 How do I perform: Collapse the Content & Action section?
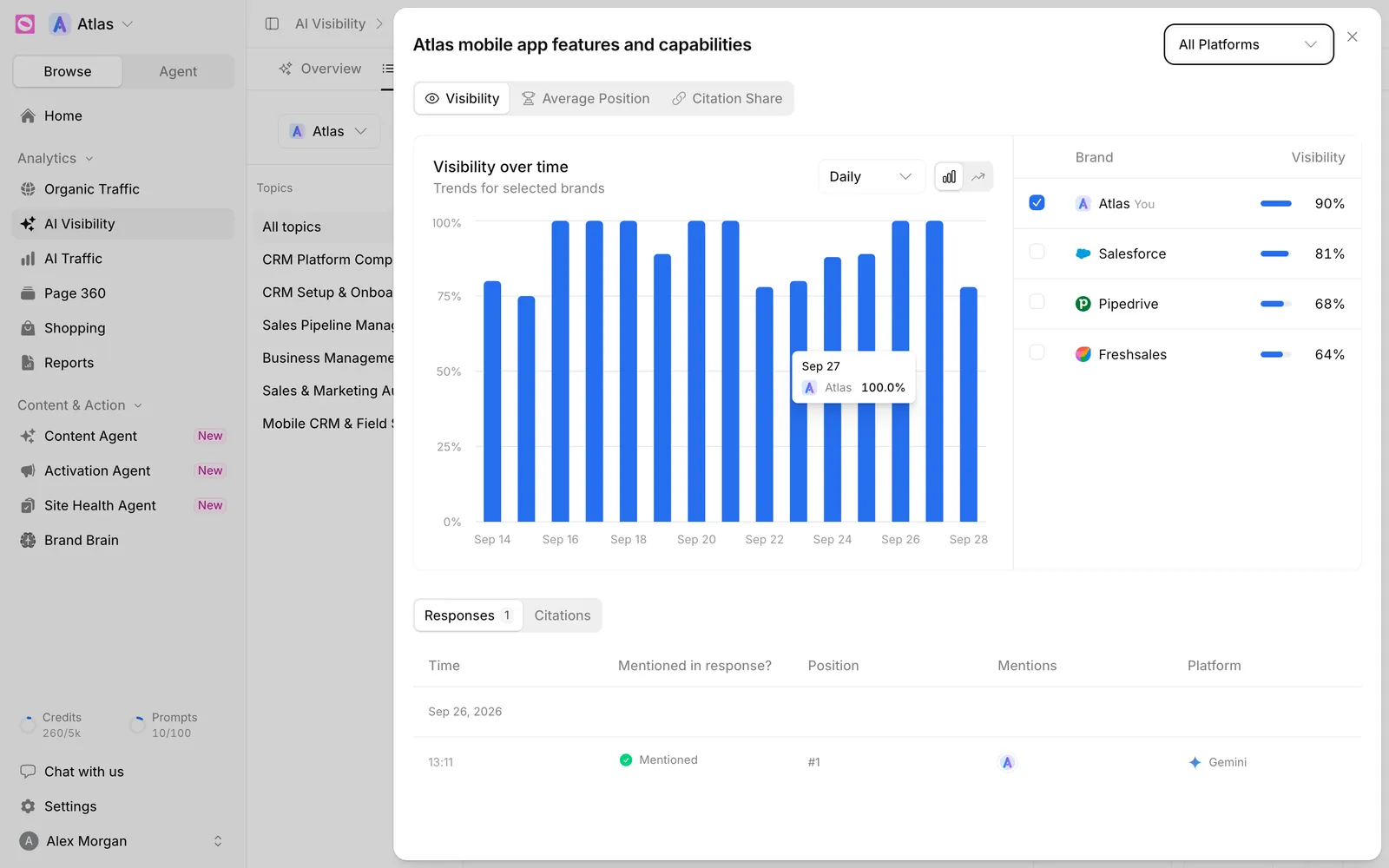[80, 405]
